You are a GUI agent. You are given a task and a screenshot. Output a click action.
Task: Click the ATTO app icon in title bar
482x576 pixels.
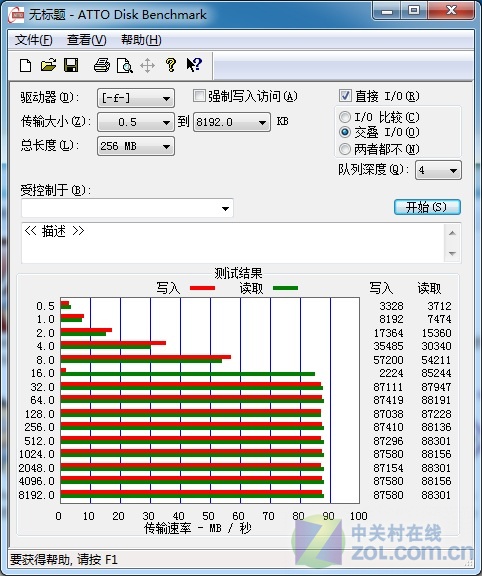coord(16,15)
